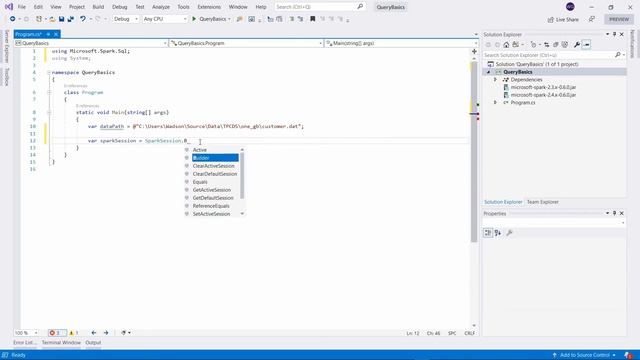This screenshot has height=360, width=640.
Task: Select microsoft-spark-2.4.x-0.6.0.jar file
Action: pos(543,95)
